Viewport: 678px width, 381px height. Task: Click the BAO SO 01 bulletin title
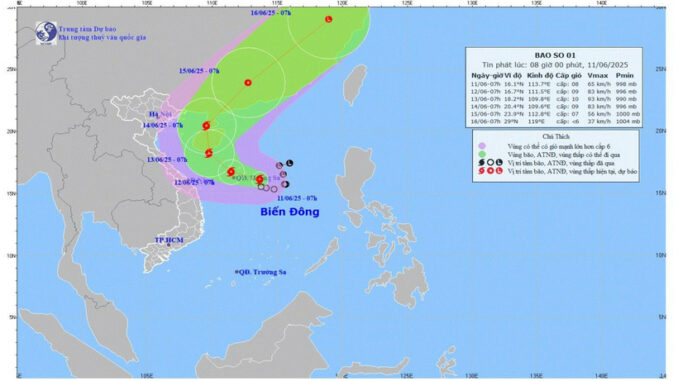click(555, 55)
